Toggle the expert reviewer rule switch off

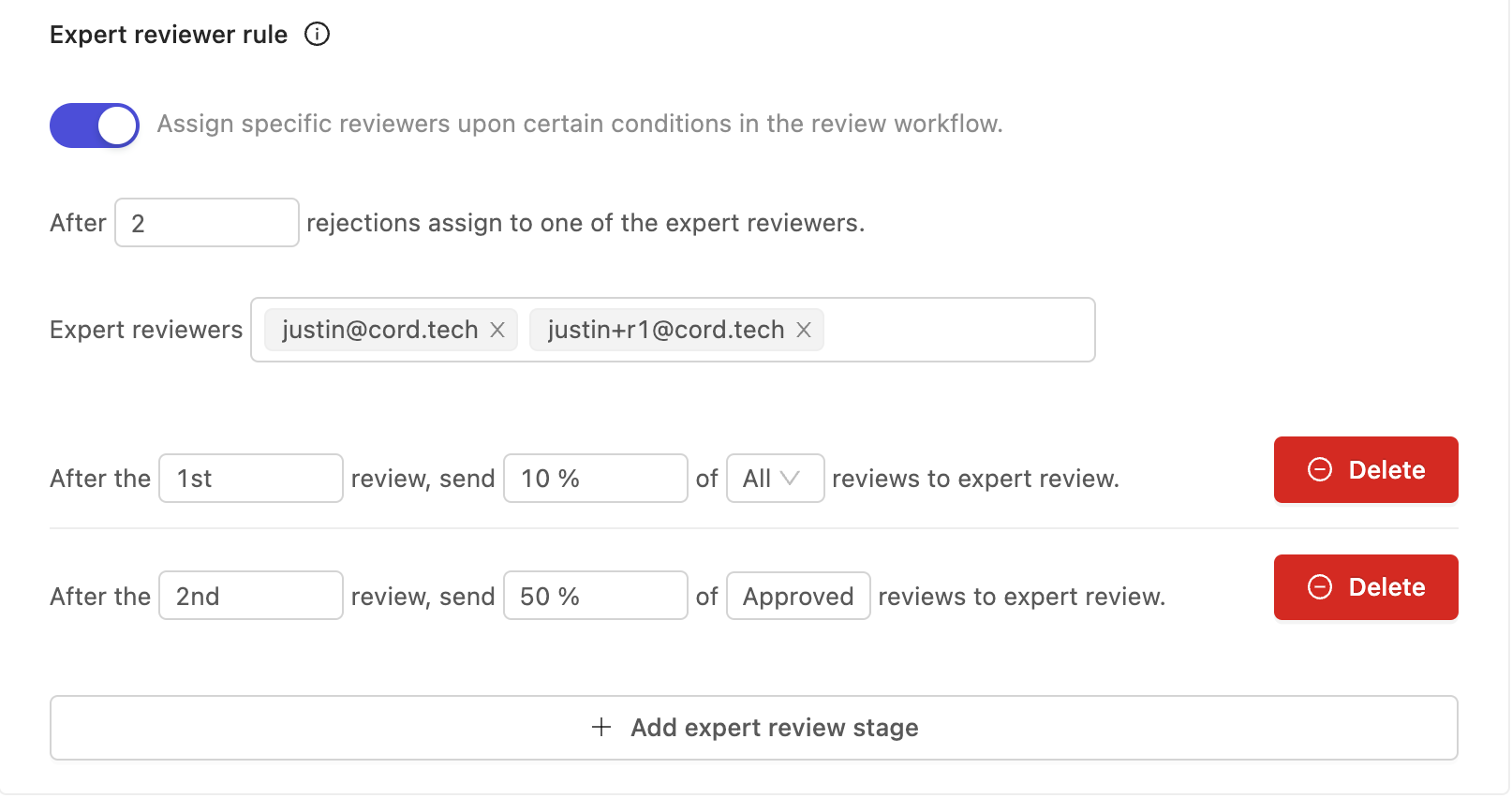(95, 126)
